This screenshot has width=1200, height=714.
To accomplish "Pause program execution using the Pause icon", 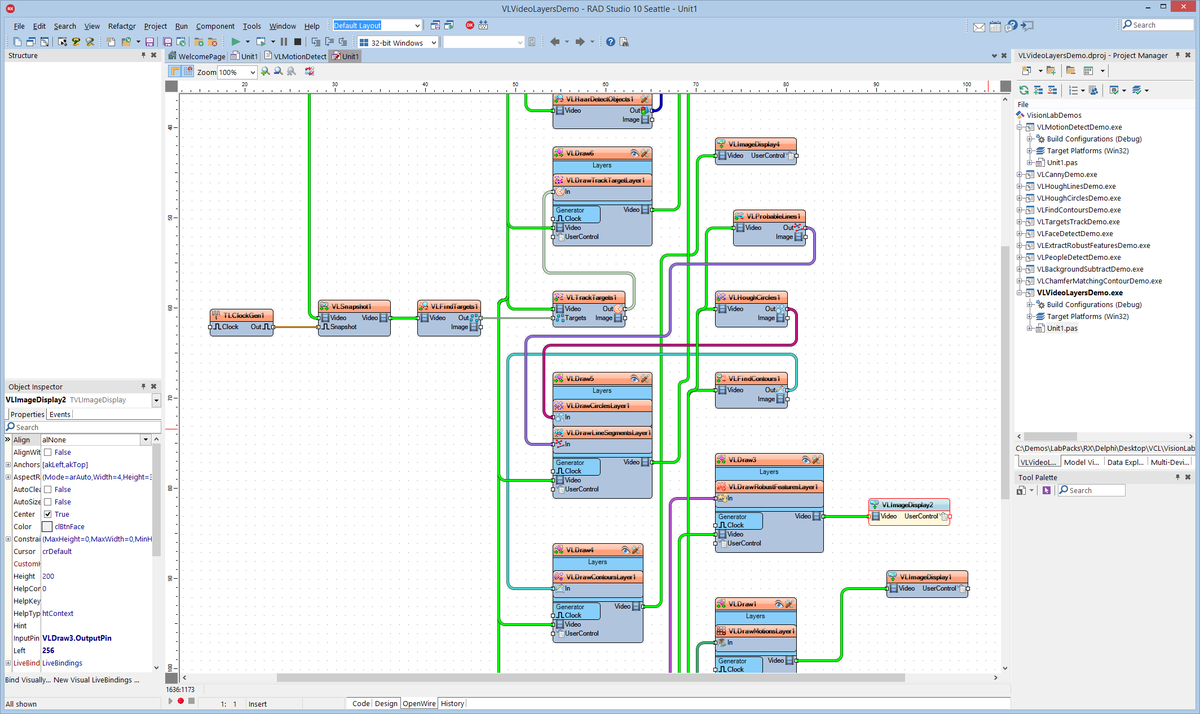I will click(284, 42).
